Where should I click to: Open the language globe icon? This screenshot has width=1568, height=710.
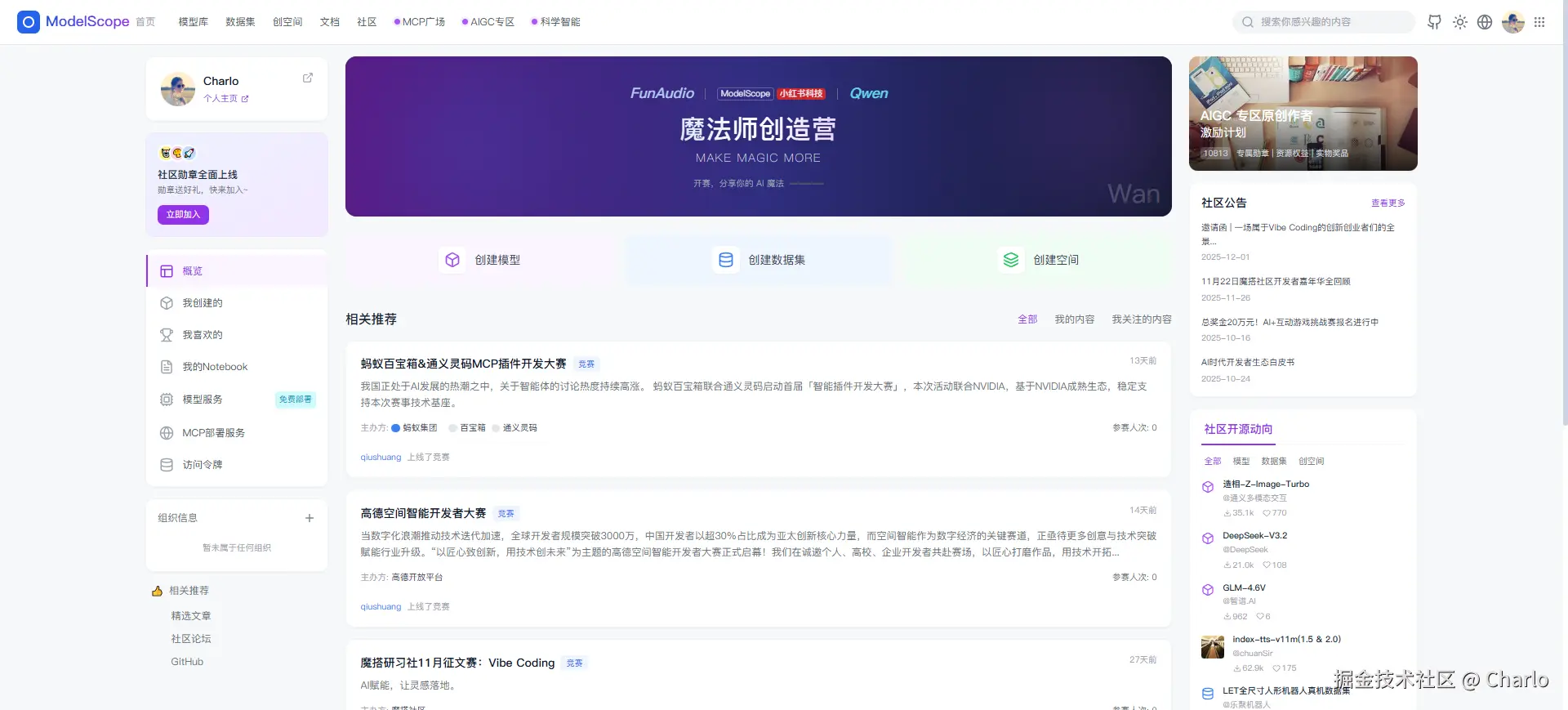coord(1485,22)
